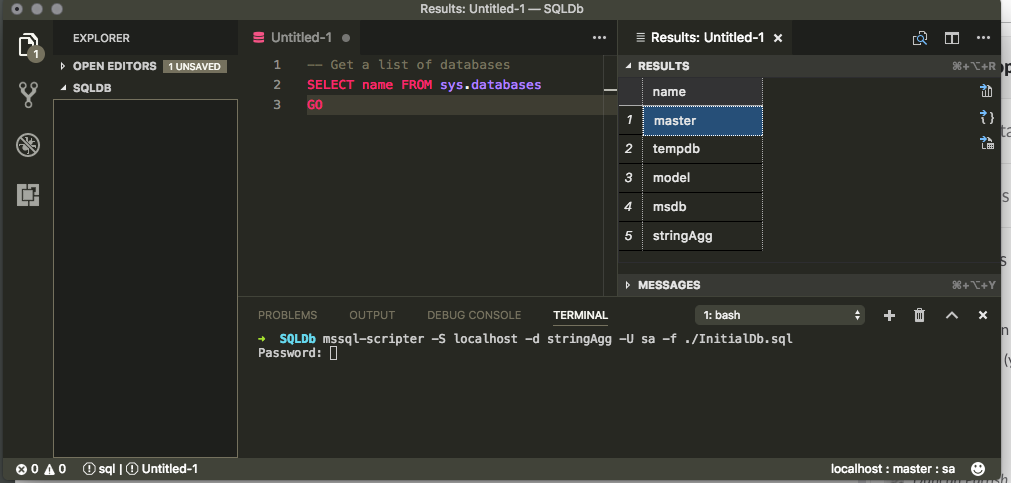Maximize the panel with the up chevron
The image size is (1011, 483).
(952, 315)
